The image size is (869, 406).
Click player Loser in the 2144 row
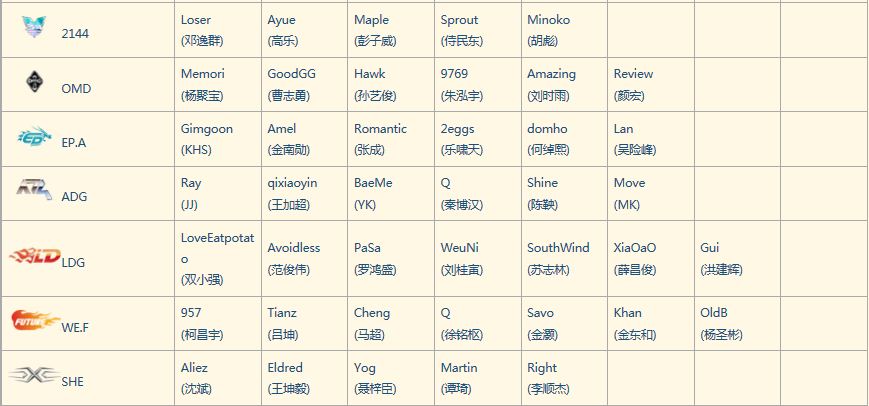(x=196, y=20)
